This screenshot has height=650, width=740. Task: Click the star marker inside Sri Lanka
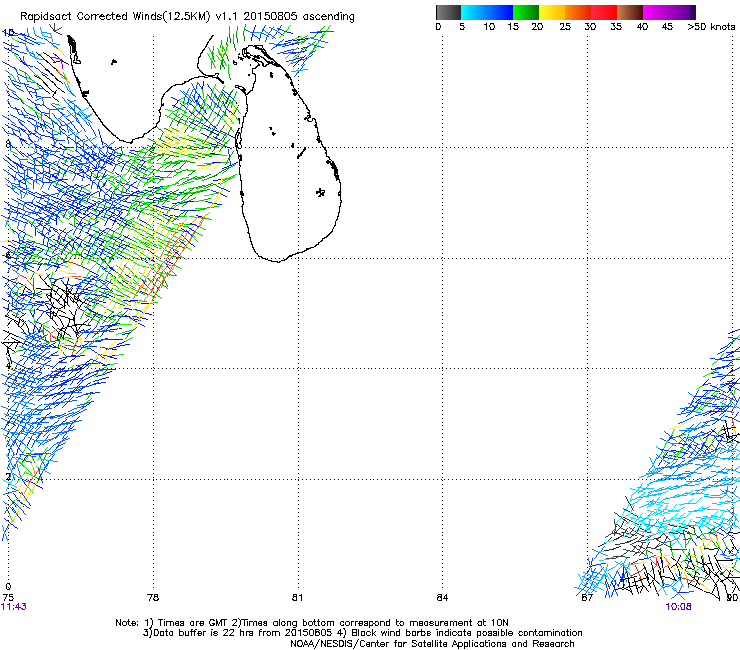(x=320, y=192)
